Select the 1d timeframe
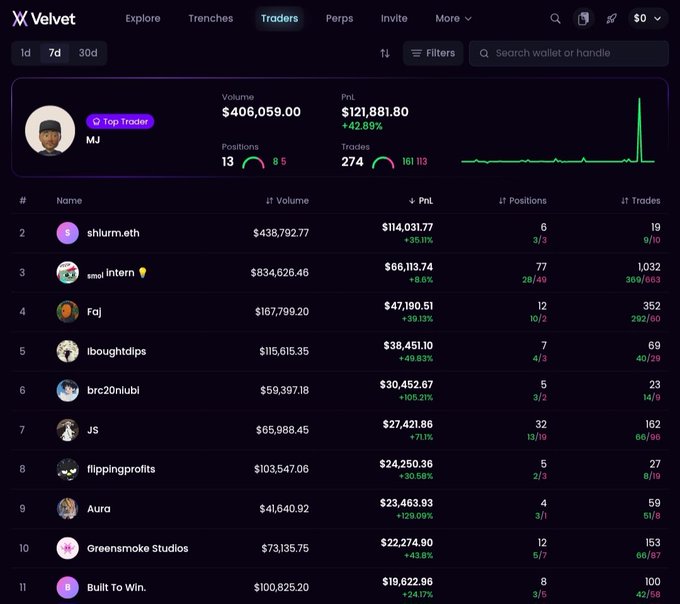Viewport: 680px width, 604px height. tap(26, 53)
